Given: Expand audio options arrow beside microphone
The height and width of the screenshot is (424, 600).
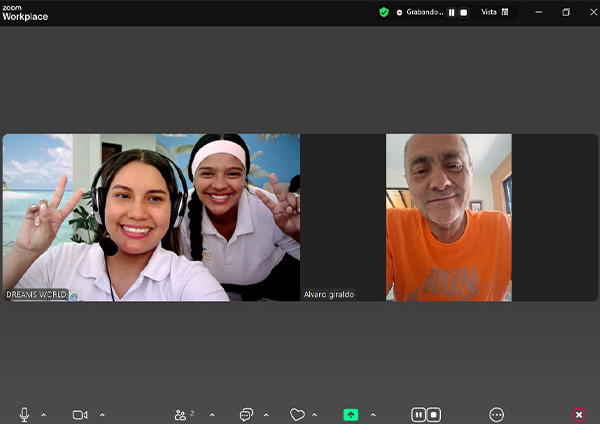Looking at the screenshot, I should [44, 414].
